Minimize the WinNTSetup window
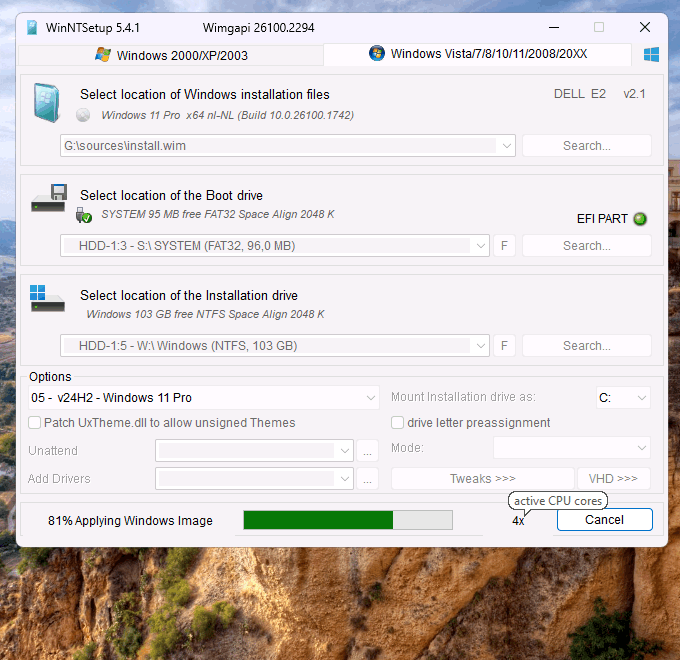This screenshot has height=660, width=680. click(x=554, y=27)
